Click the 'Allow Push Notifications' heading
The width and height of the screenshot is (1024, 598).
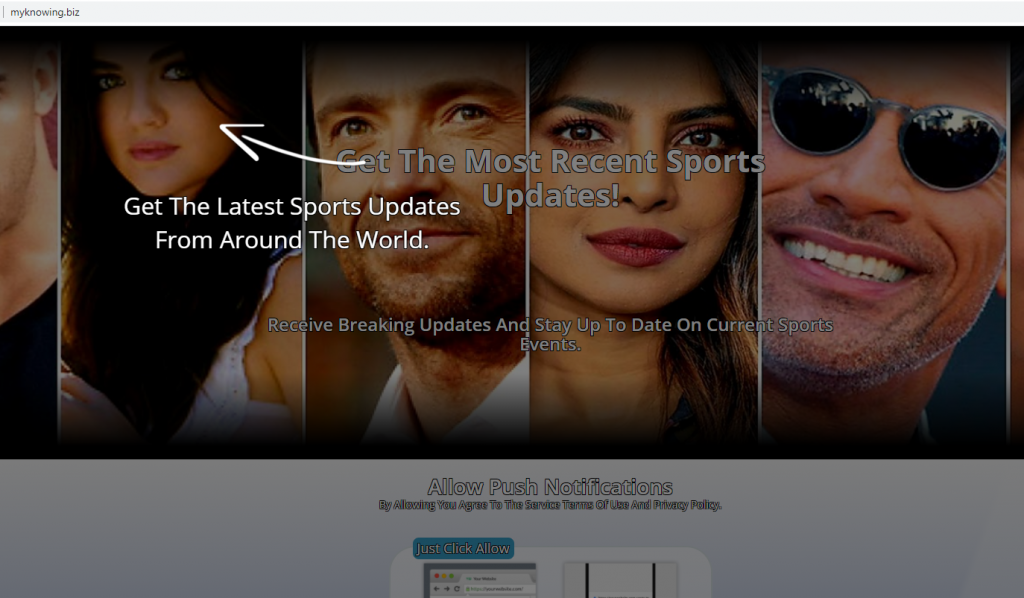pyautogui.click(x=550, y=487)
